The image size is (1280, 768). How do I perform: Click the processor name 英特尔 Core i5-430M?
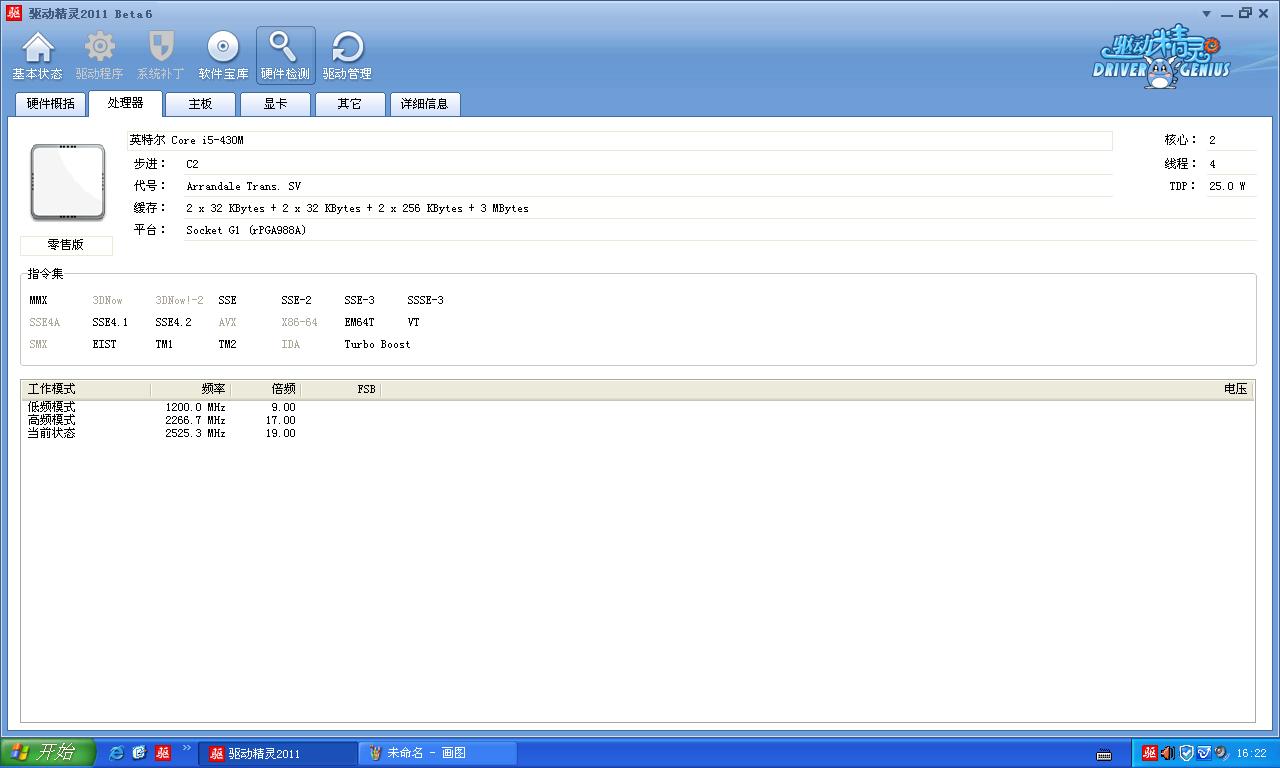(x=186, y=141)
